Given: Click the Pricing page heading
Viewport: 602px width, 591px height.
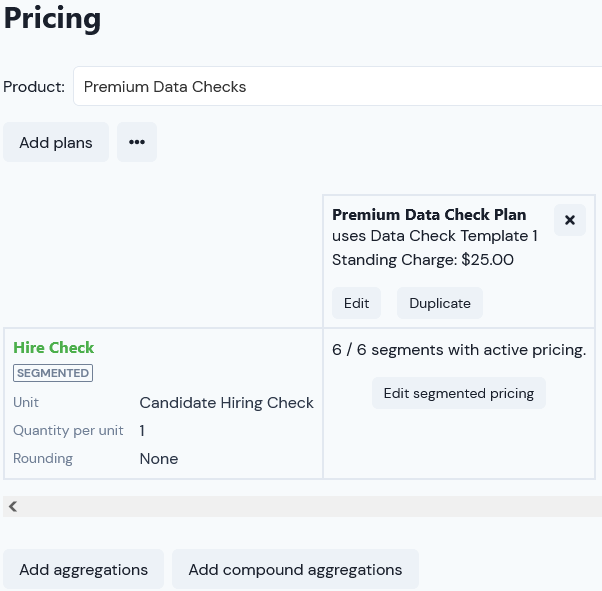Looking at the screenshot, I should 53,18.
